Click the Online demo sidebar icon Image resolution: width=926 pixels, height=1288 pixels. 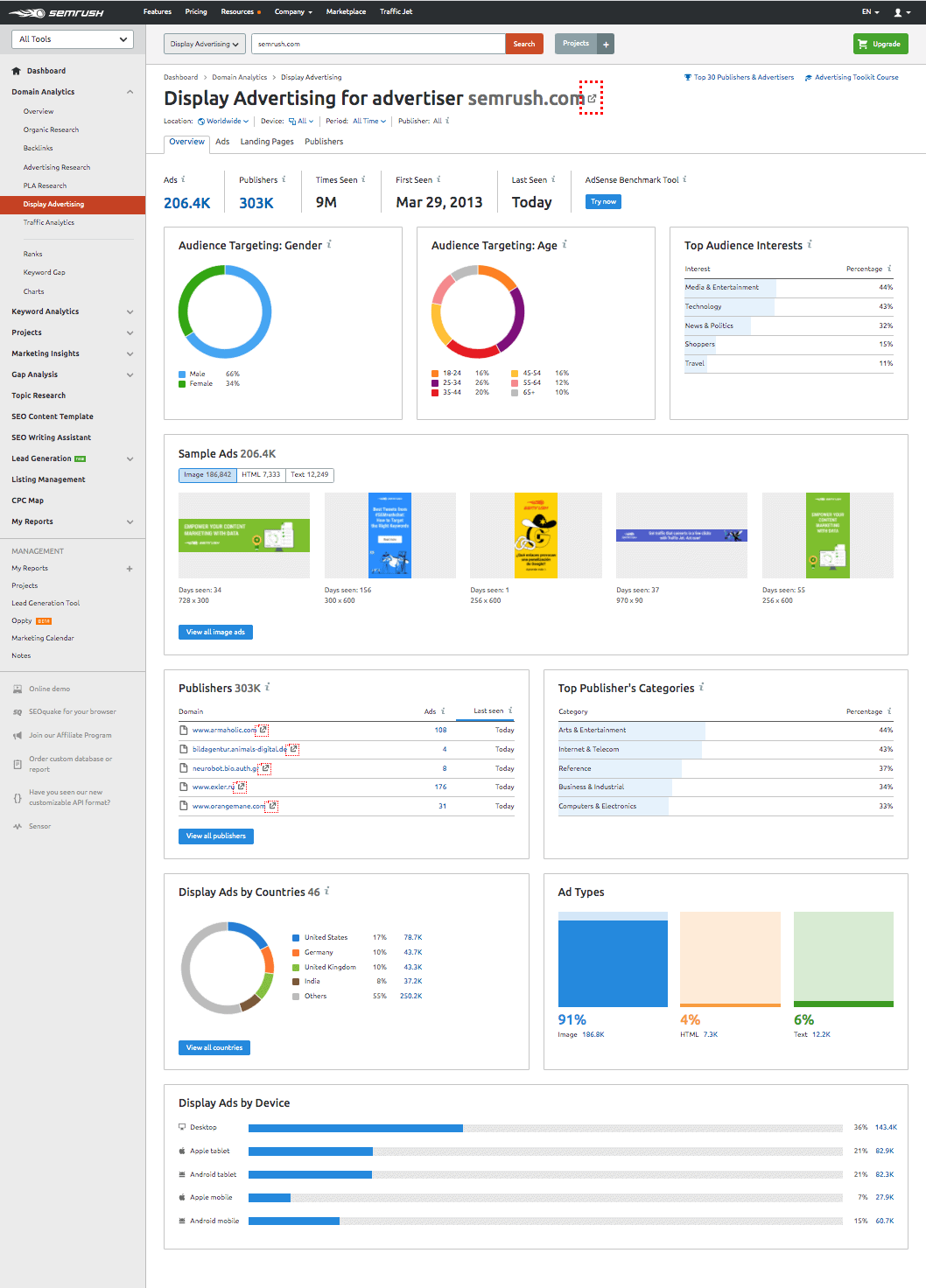18,689
